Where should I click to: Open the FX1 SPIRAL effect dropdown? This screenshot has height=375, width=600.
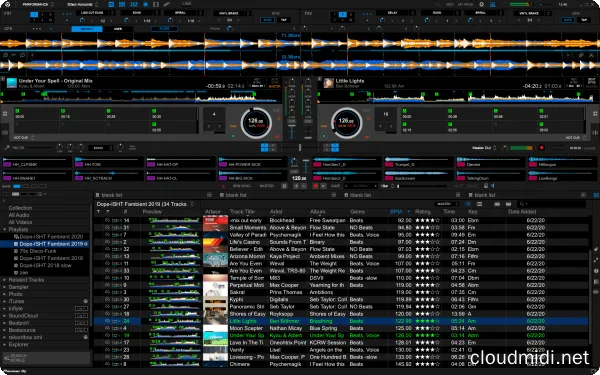tap(183, 13)
